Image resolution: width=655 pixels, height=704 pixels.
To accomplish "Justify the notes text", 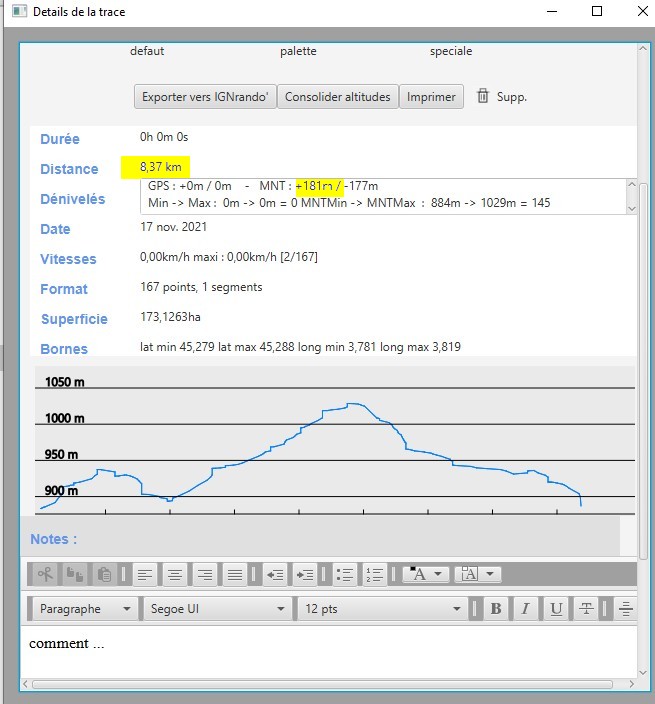I will point(235,574).
